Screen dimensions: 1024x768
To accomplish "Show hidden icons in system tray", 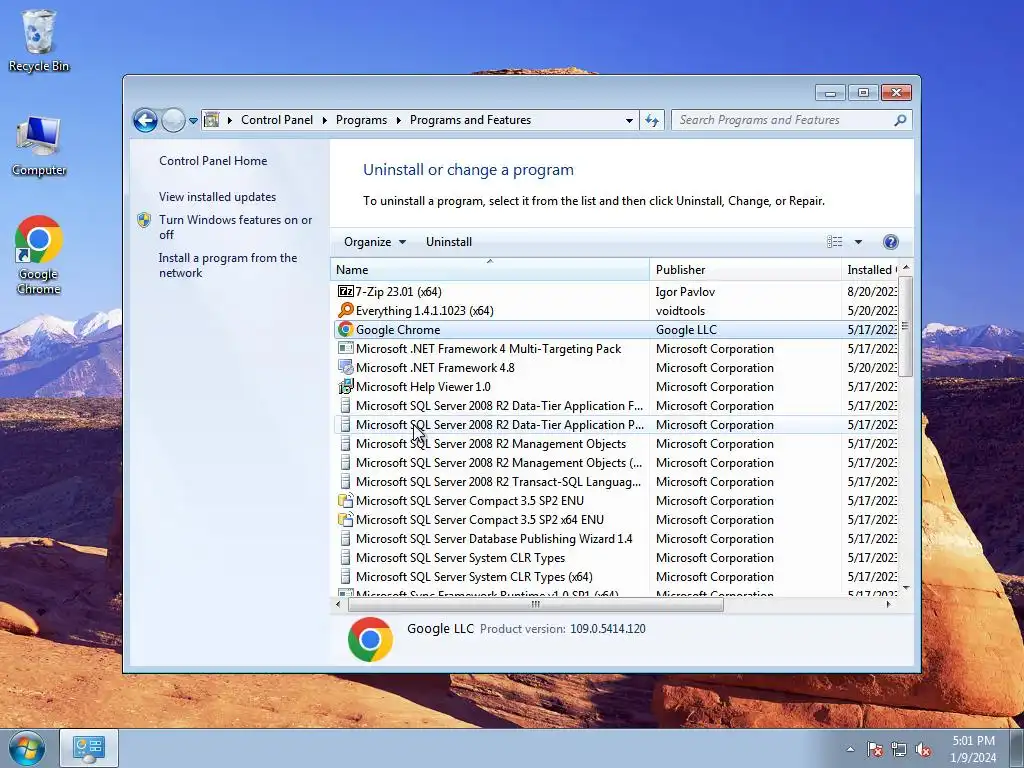I will (x=850, y=750).
